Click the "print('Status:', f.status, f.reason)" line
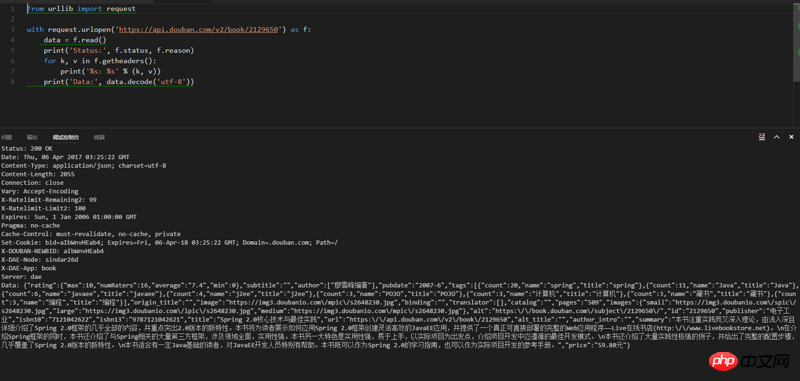 click(119, 50)
